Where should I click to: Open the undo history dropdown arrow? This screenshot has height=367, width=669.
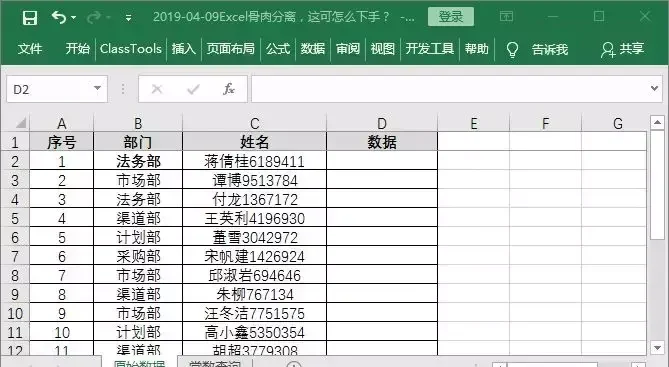pos(73,17)
